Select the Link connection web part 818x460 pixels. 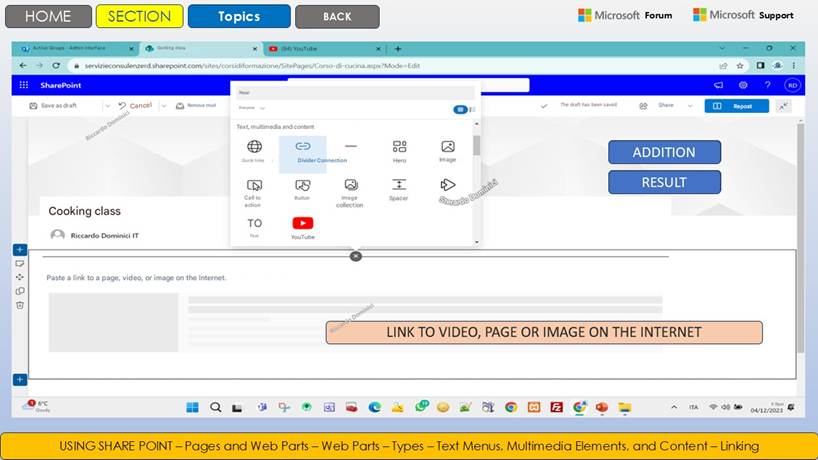(303, 153)
